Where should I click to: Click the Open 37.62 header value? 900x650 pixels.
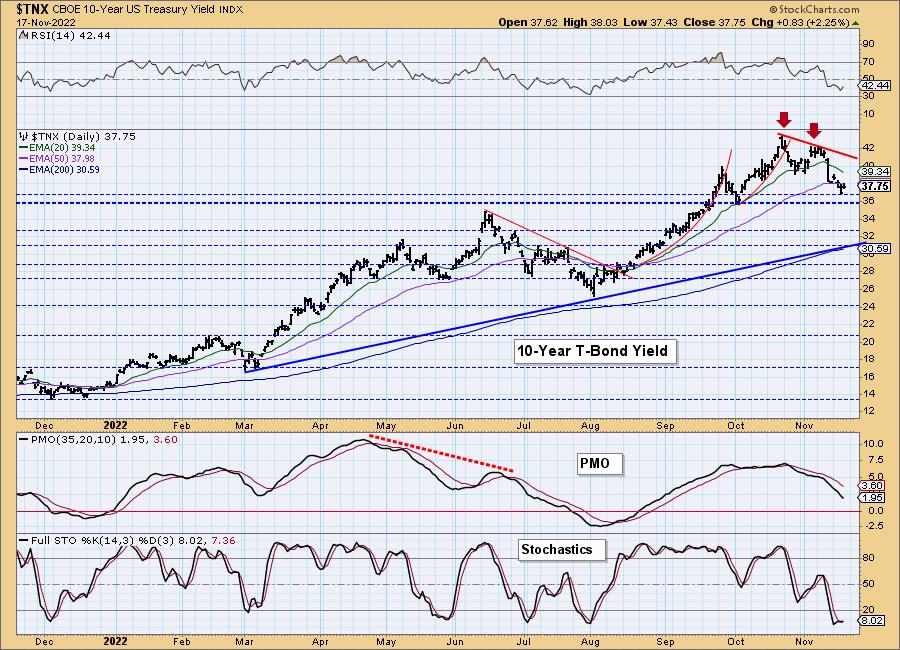tap(528, 22)
